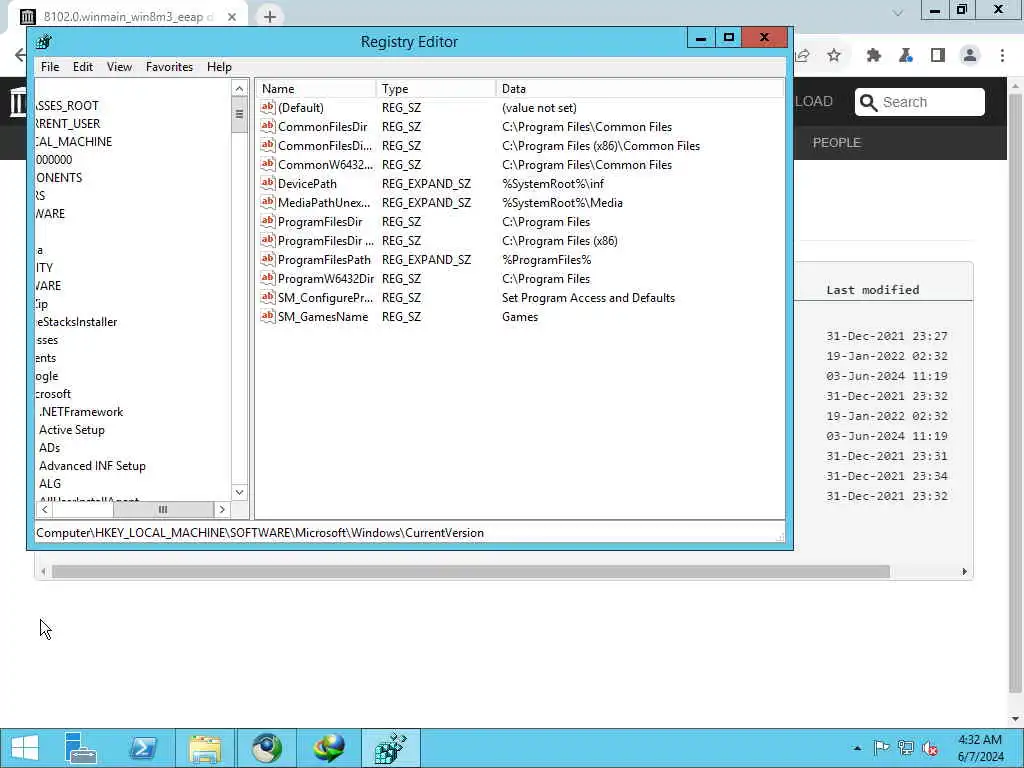Open the View menu in Registry Editor

coord(119,67)
